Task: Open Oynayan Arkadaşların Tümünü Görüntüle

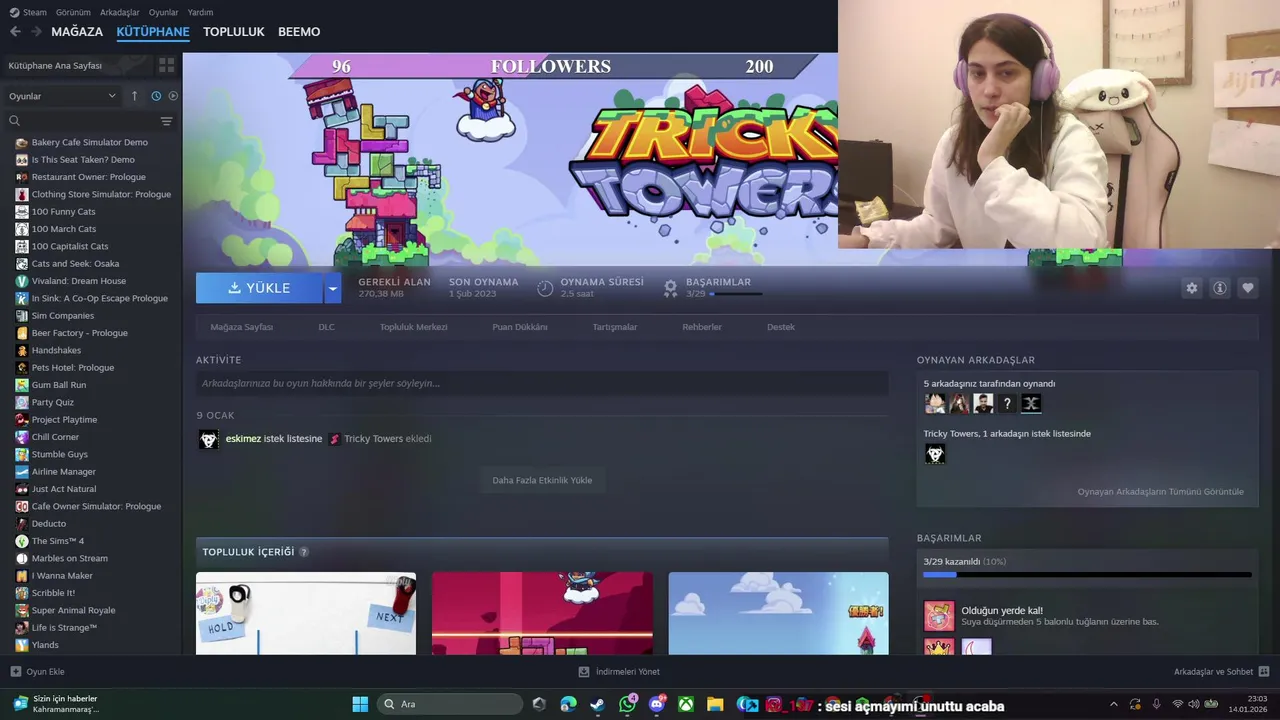Action: tap(1160, 492)
